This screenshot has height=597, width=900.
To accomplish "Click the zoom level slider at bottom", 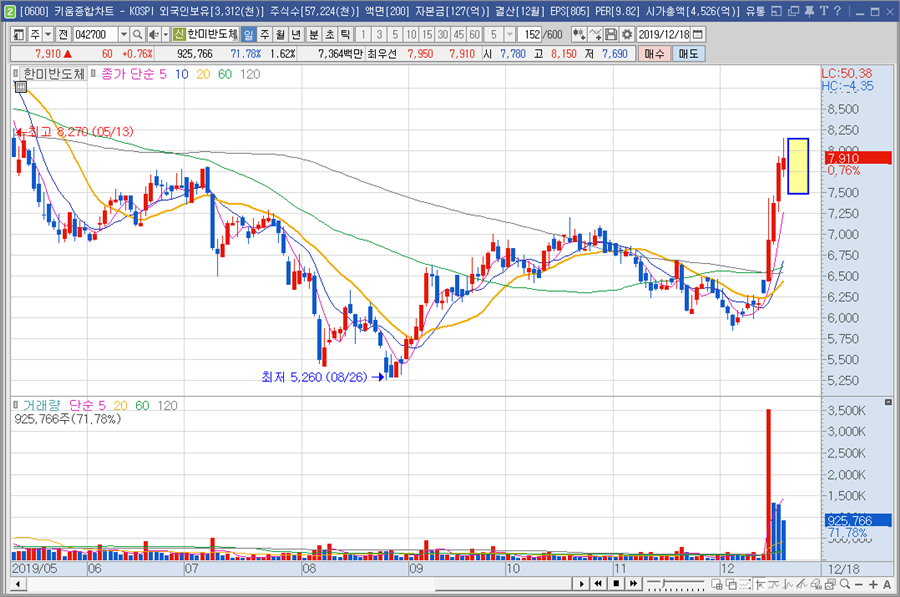I will click(676, 584).
